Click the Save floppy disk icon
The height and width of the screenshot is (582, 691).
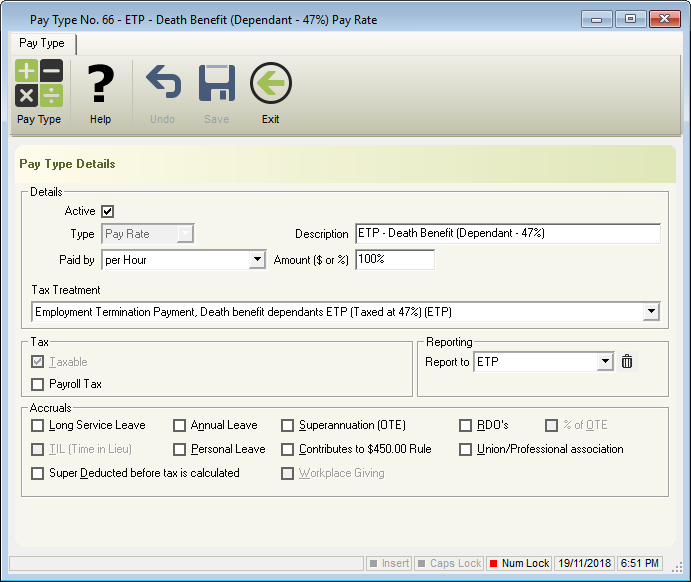tap(216, 83)
